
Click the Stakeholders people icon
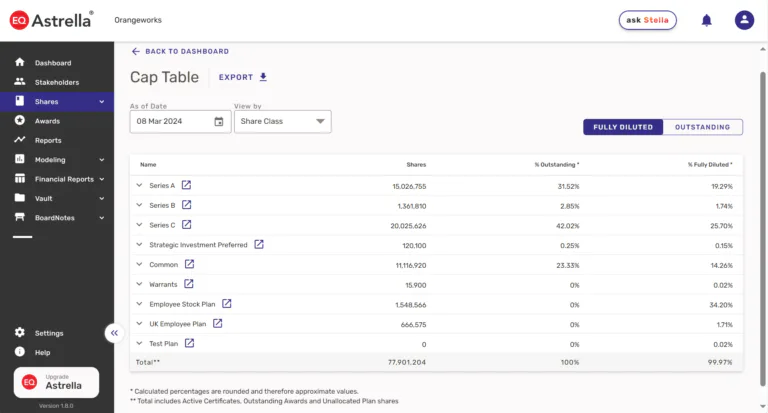(x=20, y=81)
